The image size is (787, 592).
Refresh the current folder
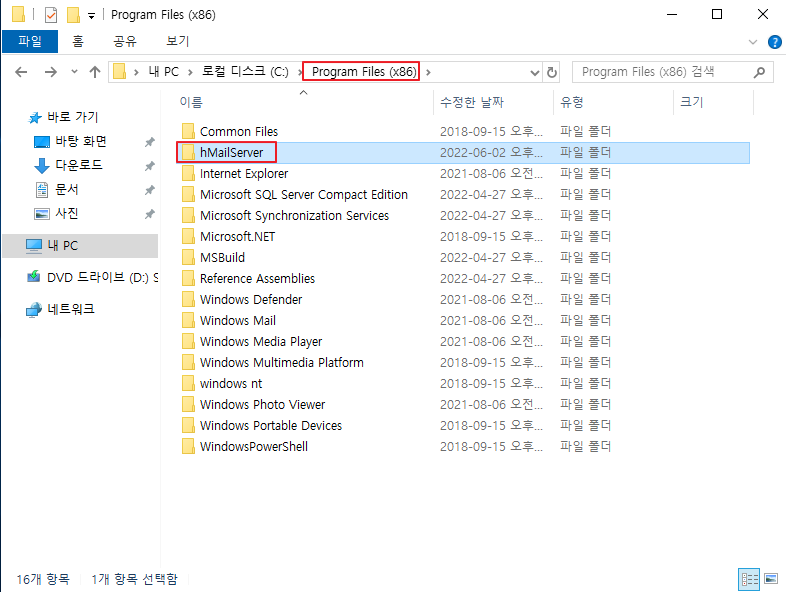coord(552,73)
